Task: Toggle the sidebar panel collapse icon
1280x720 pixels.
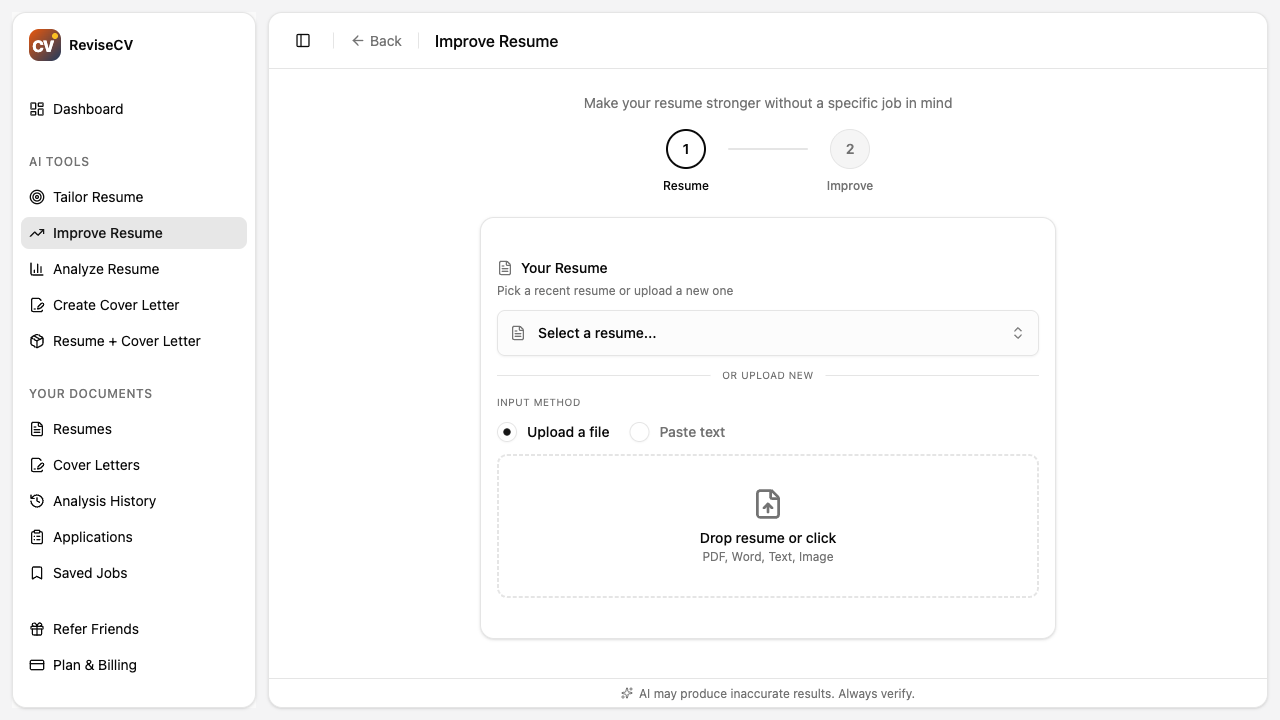Action: [303, 40]
